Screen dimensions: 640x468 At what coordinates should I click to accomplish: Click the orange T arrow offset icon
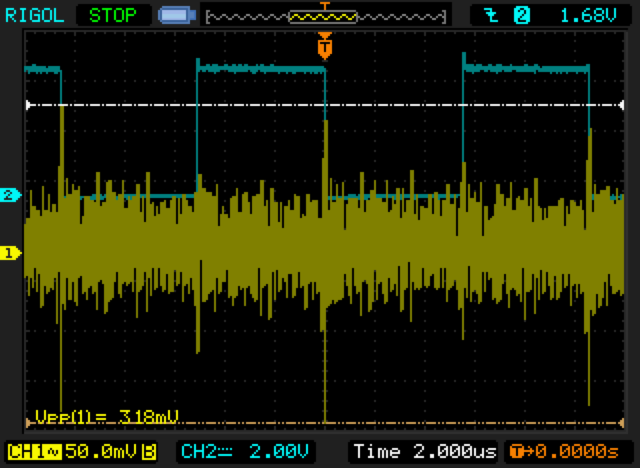click(521, 451)
